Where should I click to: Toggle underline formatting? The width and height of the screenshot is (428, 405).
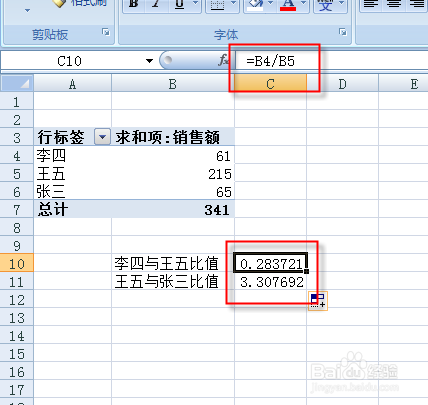(180, 5)
